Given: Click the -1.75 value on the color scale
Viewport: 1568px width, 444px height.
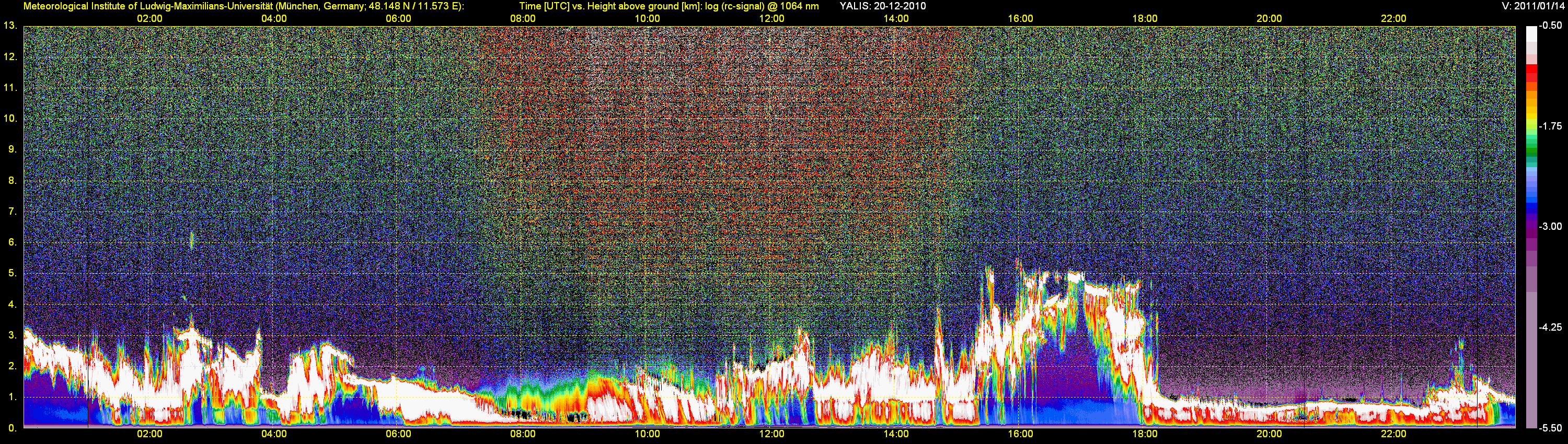Looking at the screenshot, I should point(1551,126).
